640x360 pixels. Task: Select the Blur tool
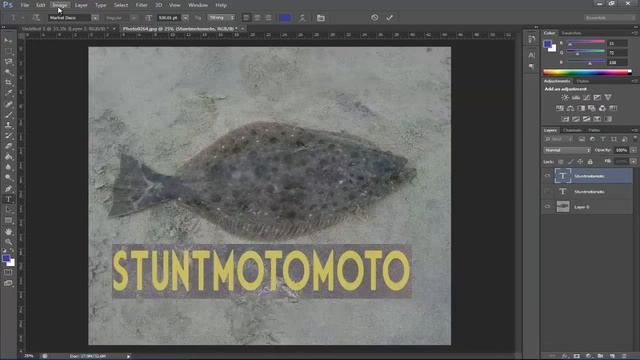coord(8,167)
